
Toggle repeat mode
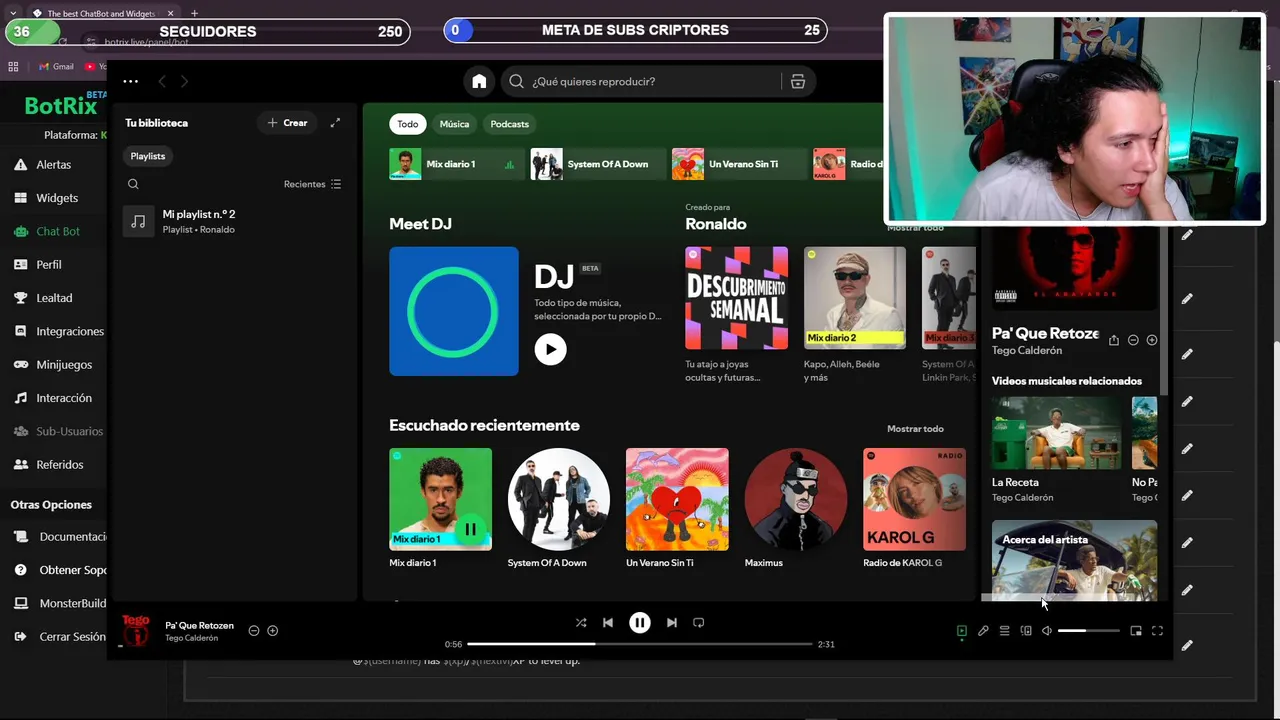(x=699, y=623)
